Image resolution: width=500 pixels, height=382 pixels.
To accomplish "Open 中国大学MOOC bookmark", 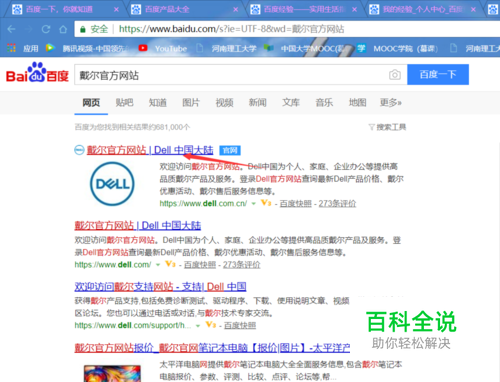I will tap(304, 48).
